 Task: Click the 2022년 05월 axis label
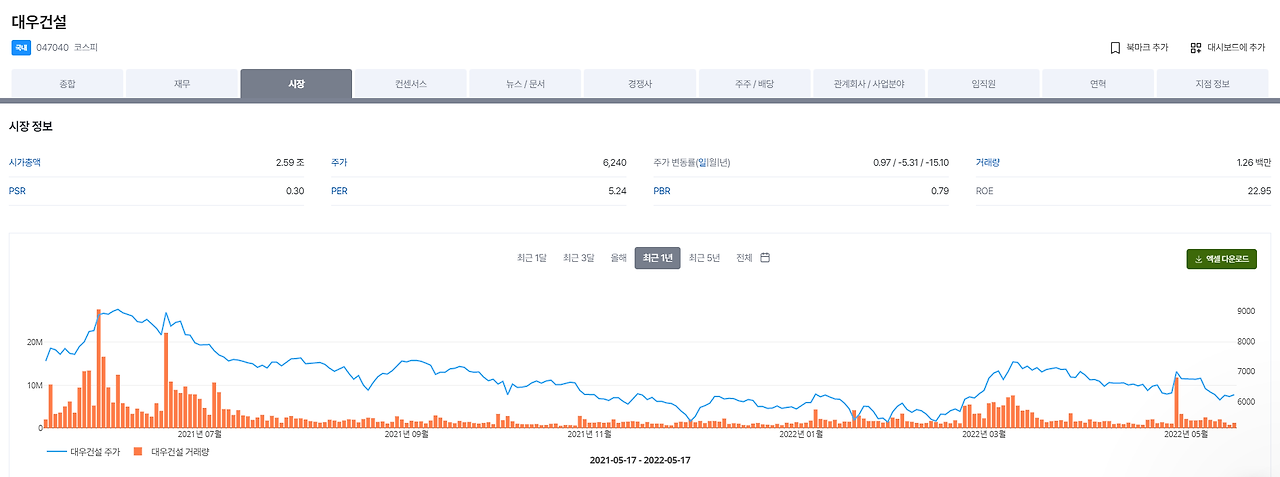click(1187, 434)
